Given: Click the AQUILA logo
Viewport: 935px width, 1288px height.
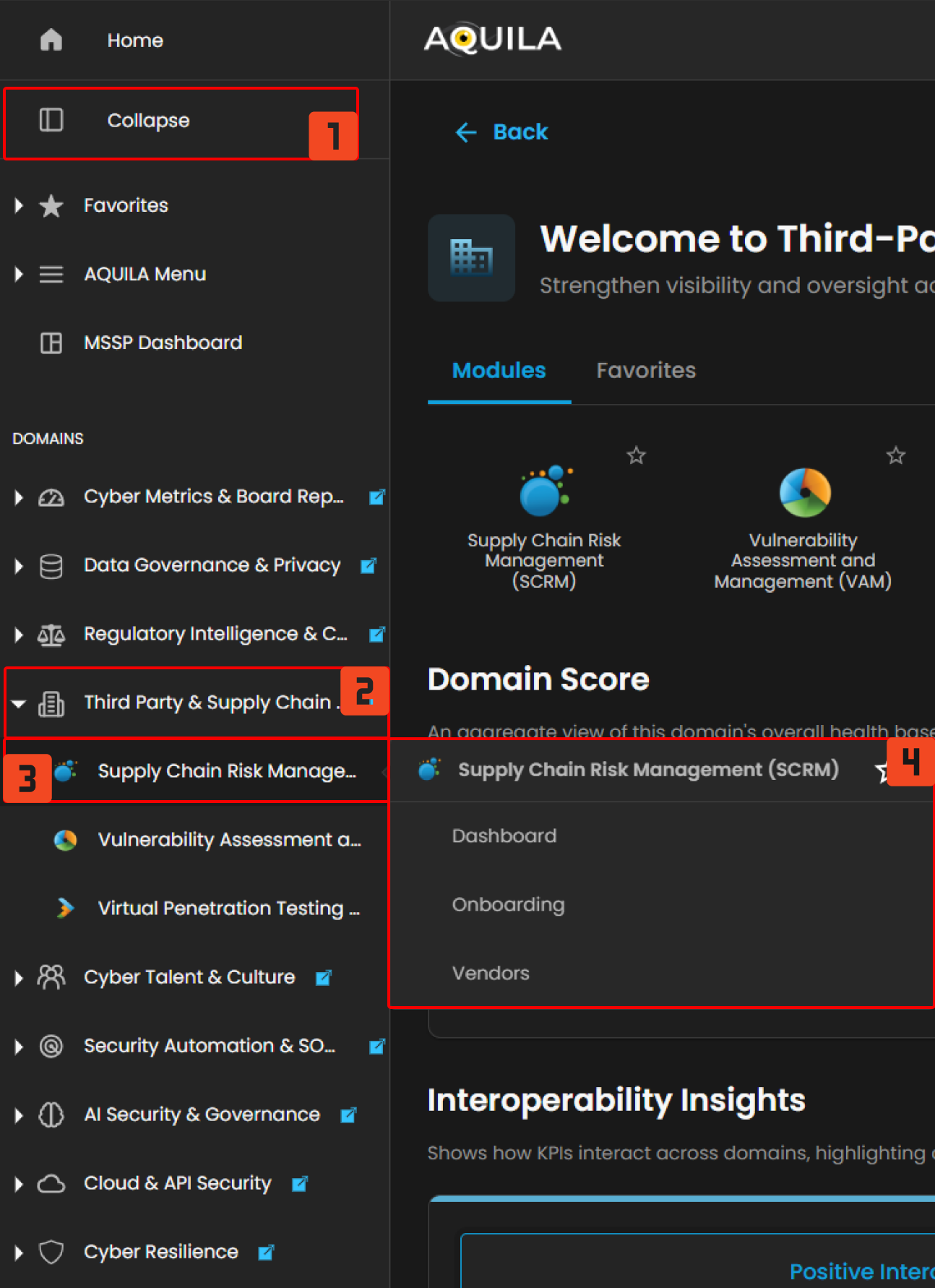Looking at the screenshot, I should point(492,40).
